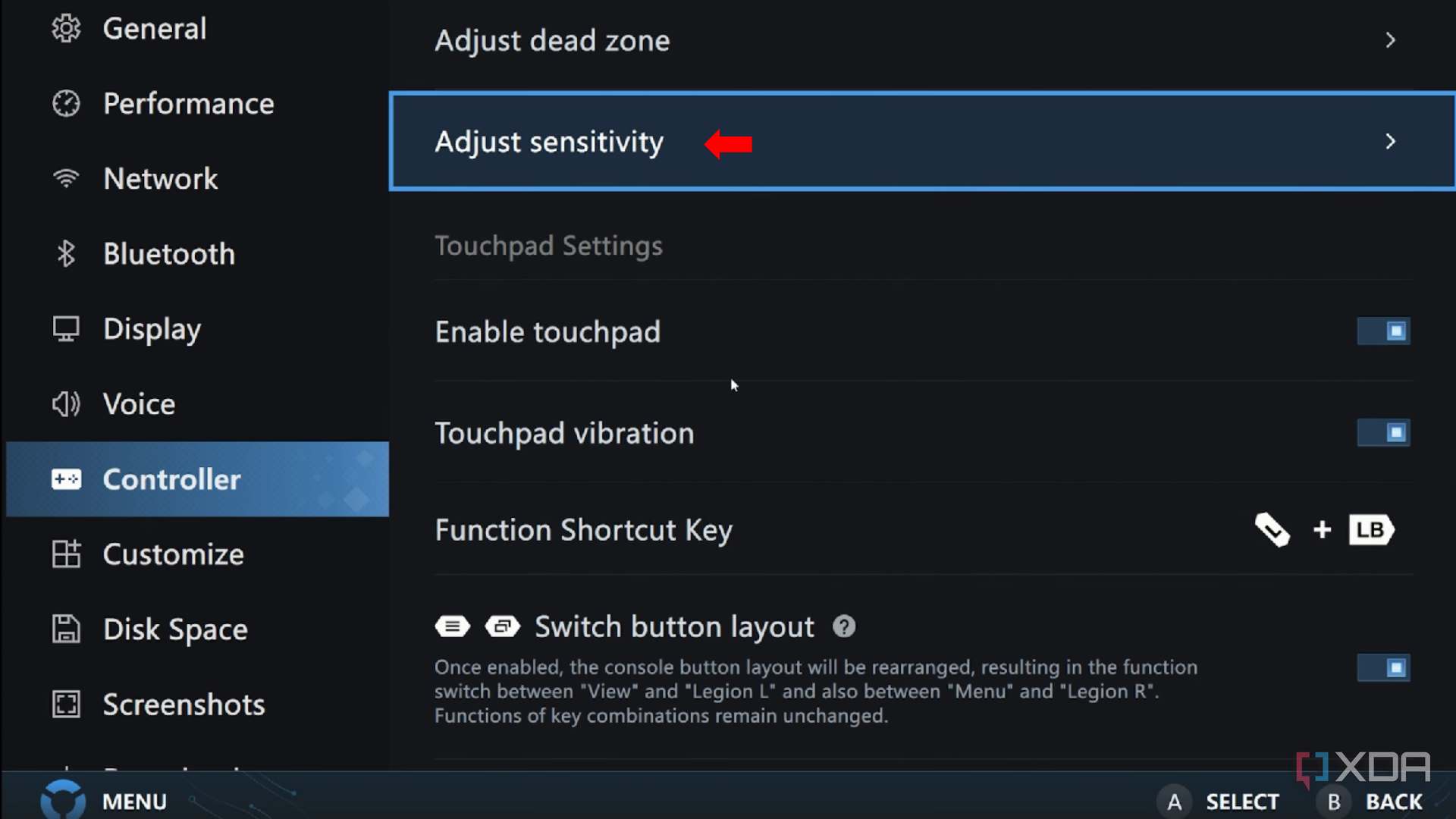
Task: Open the Screenshots section icon
Action: (x=66, y=704)
